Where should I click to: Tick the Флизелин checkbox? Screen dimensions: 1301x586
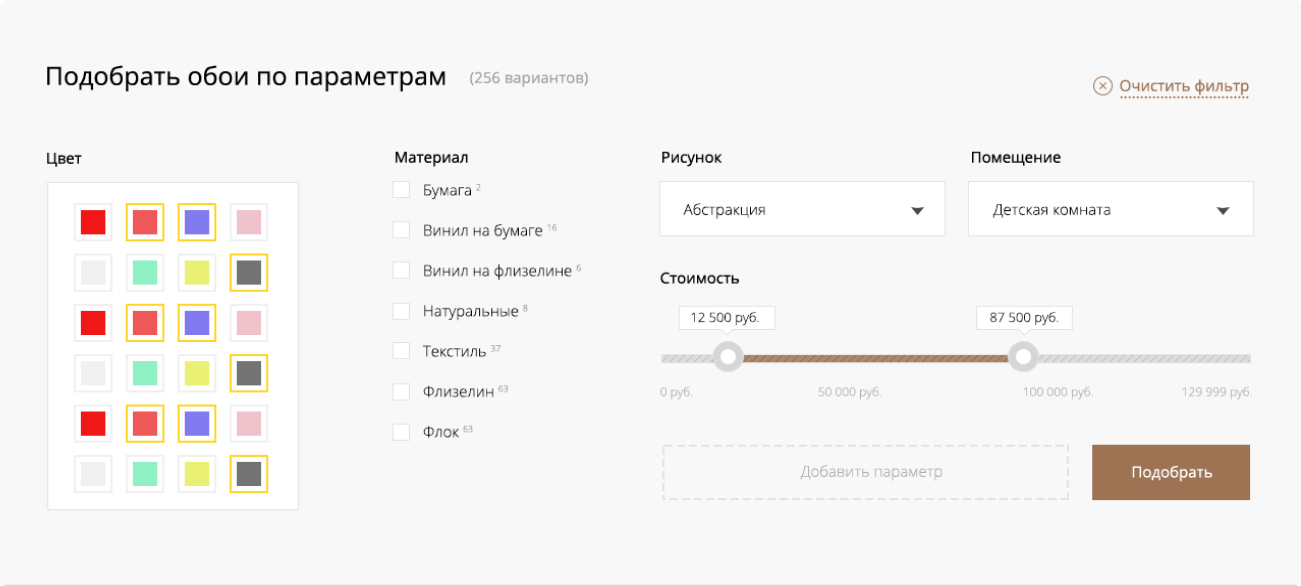coord(401,392)
